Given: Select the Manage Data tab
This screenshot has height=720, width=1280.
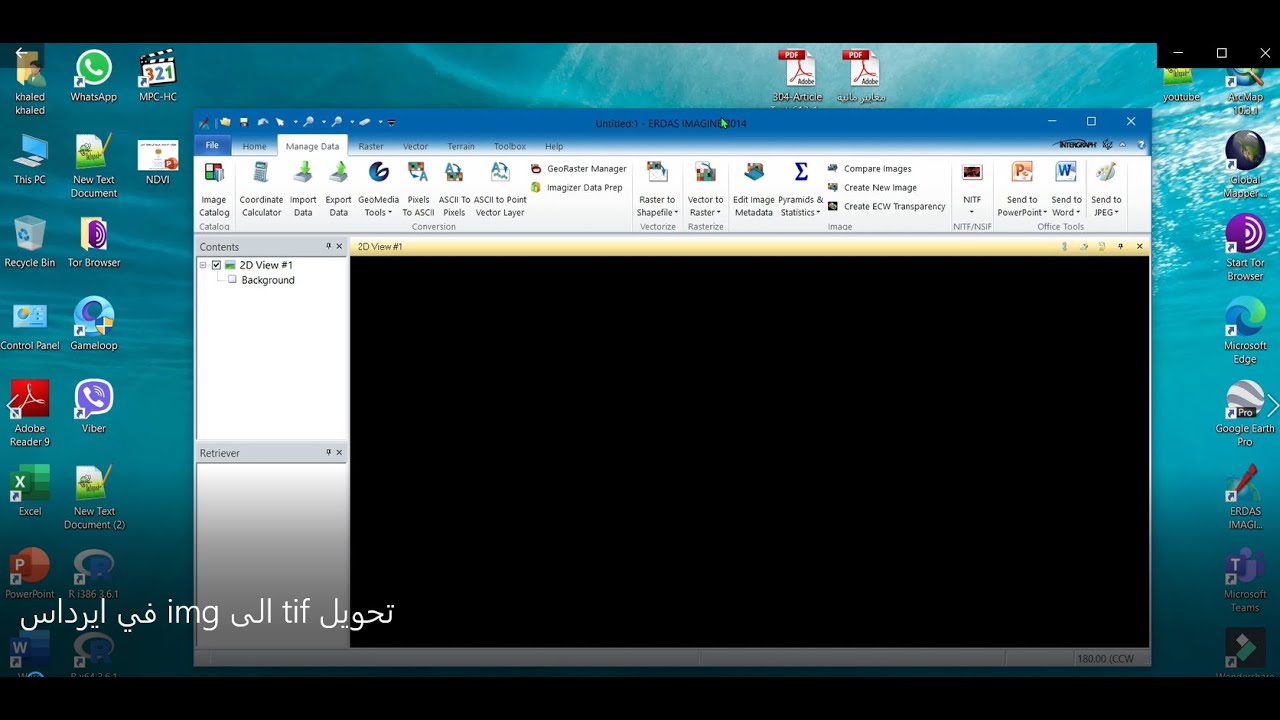Looking at the screenshot, I should click(x=312, y=146).
